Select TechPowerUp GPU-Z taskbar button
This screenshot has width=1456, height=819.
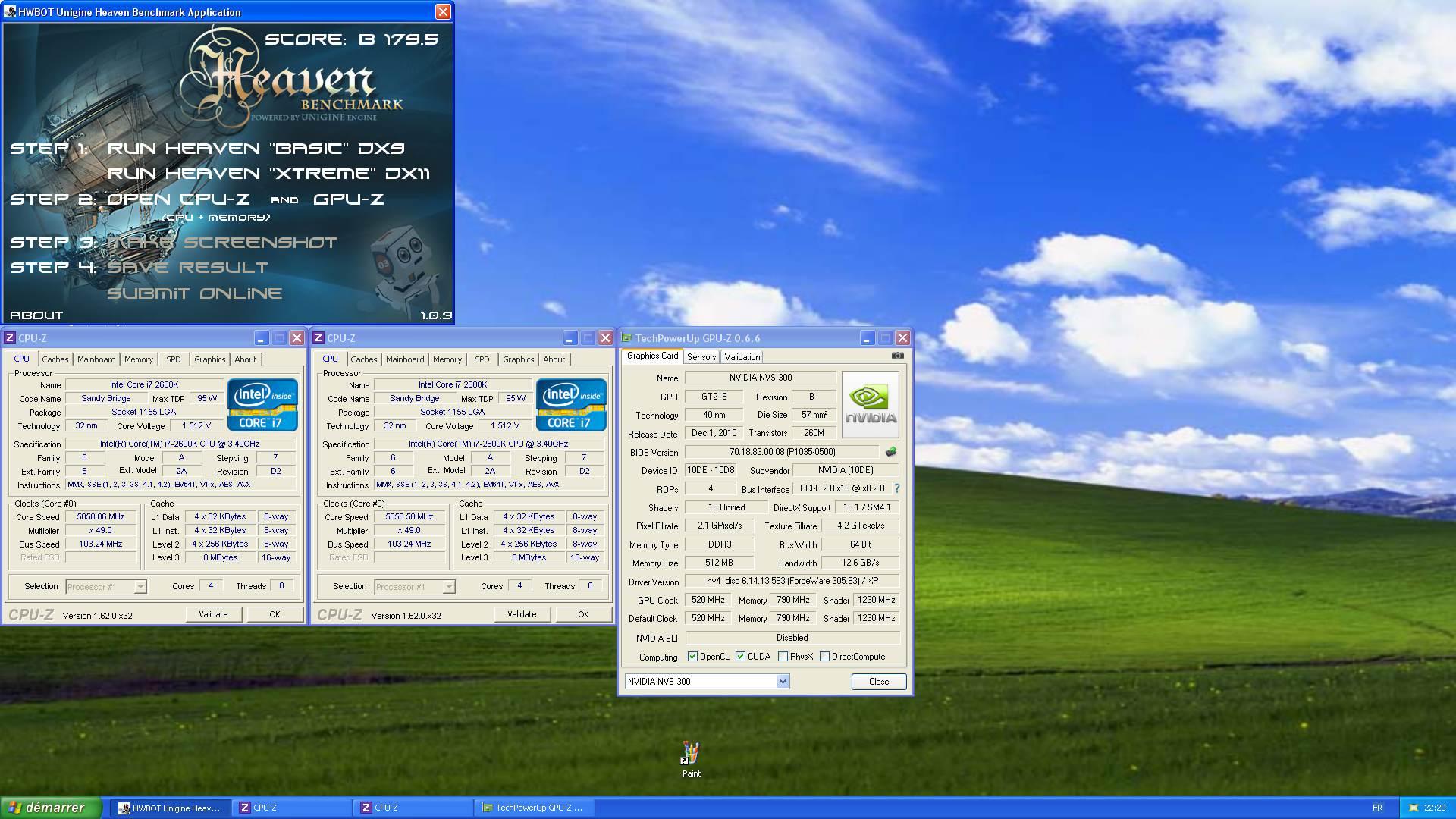pos(534,808)
